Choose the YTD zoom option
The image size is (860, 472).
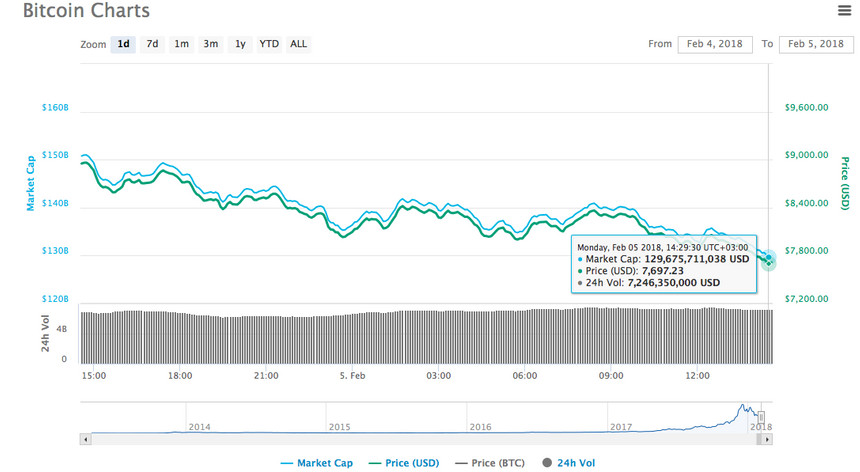click(269, 44)
